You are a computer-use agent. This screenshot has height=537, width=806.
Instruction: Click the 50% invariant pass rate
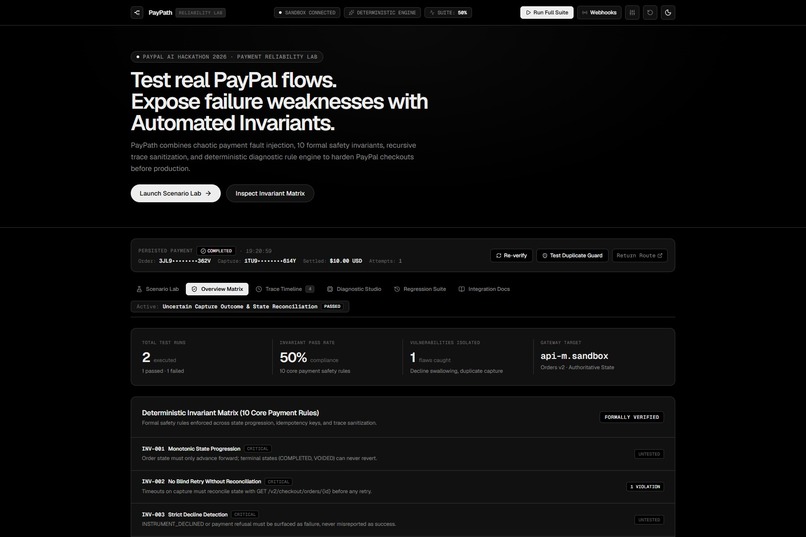coord(293,357)
